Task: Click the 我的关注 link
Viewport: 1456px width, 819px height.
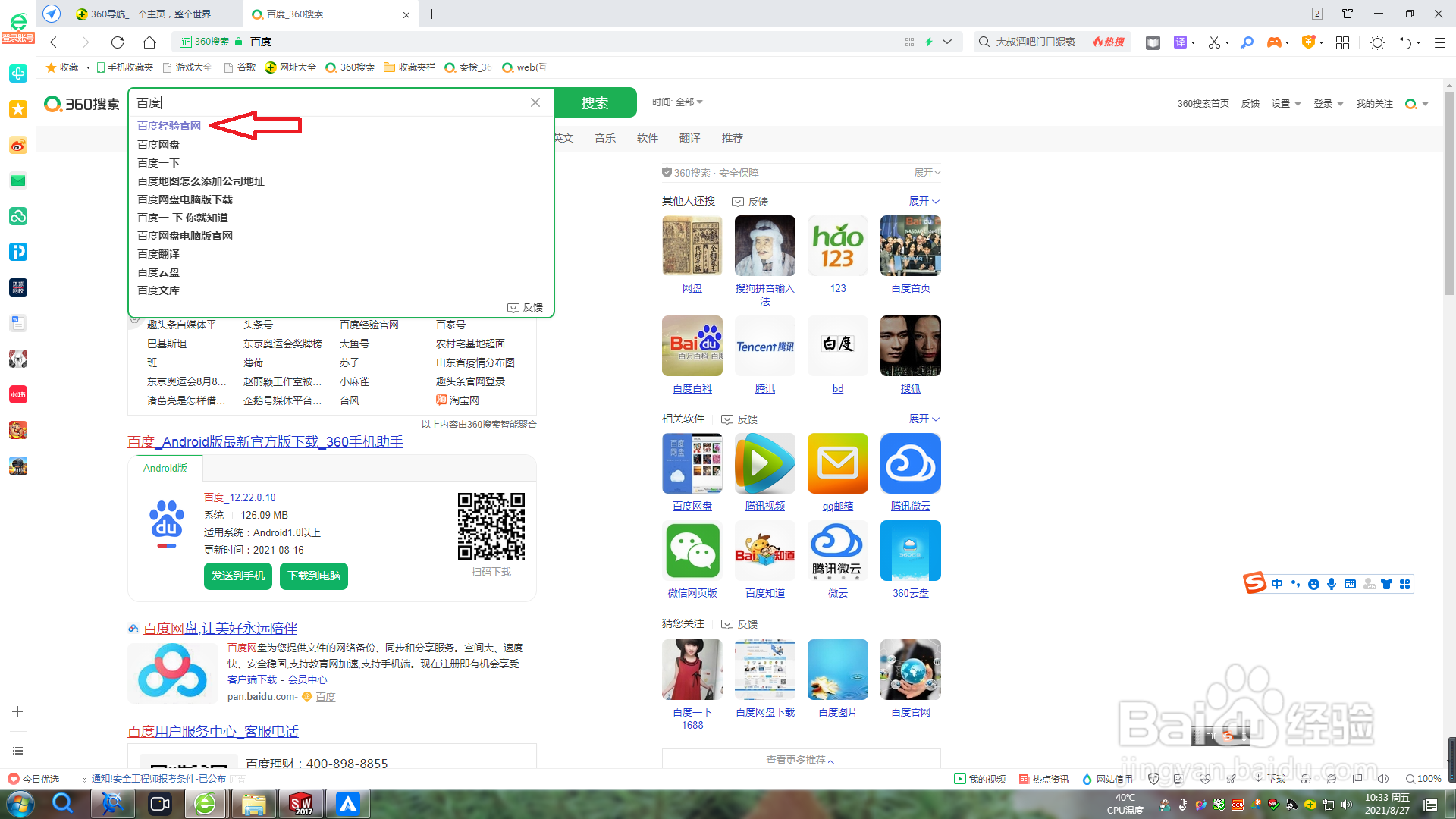Action: coord(1374,104)
